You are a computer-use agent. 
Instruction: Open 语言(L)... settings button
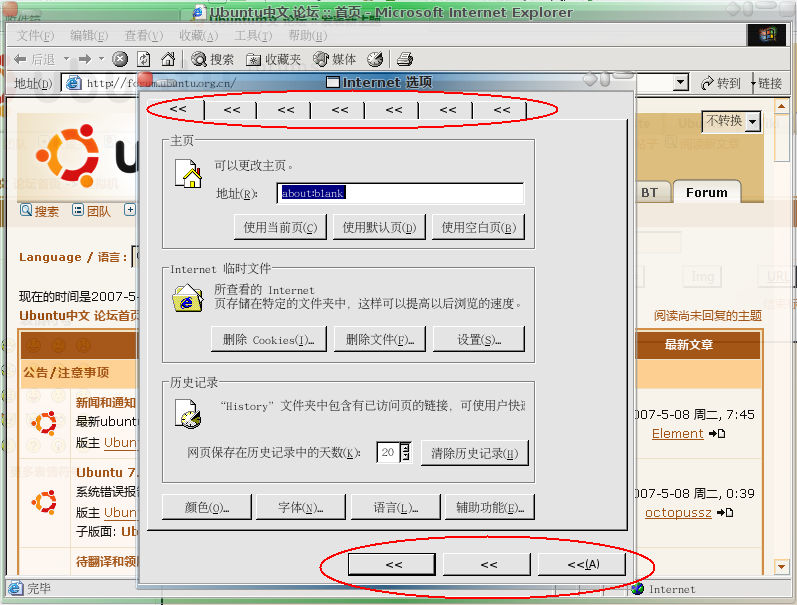395,507
